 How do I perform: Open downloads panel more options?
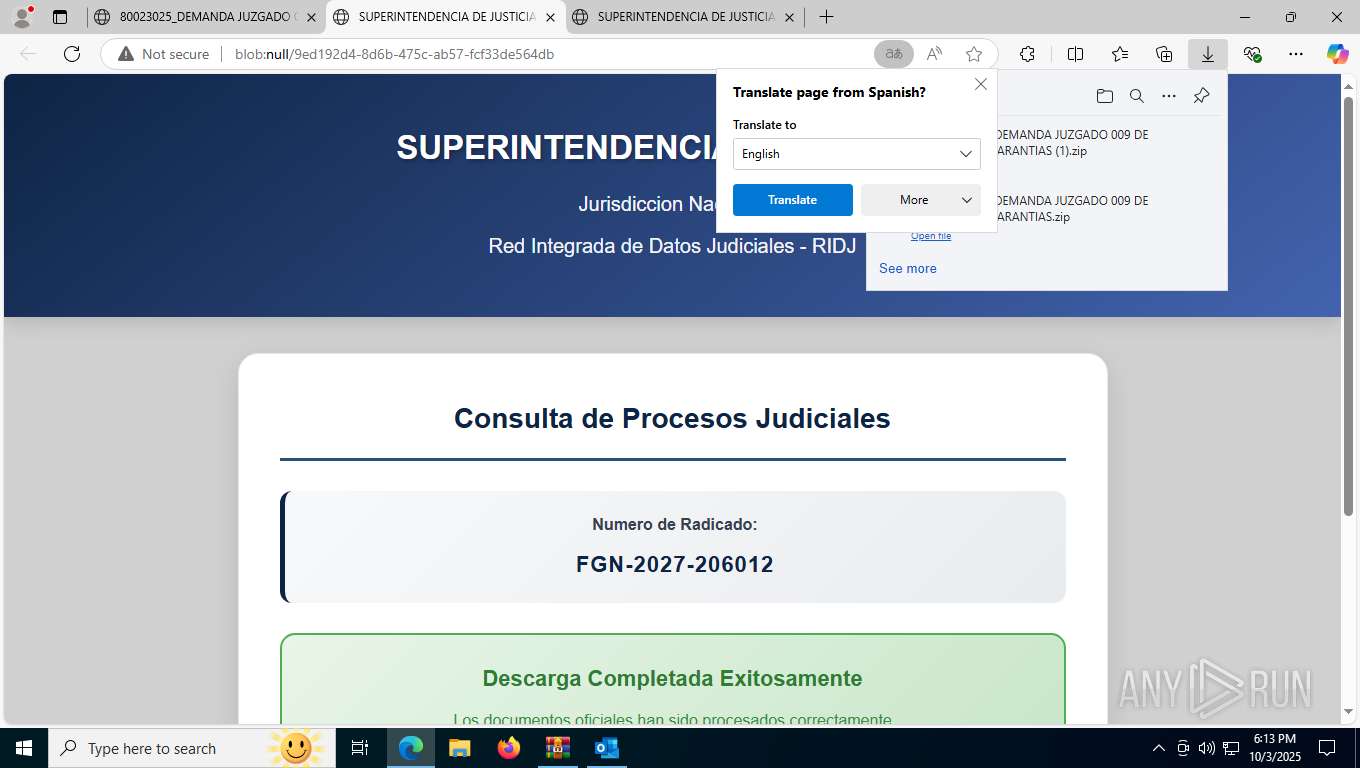pyautogui.click(x=1169, y=96)
